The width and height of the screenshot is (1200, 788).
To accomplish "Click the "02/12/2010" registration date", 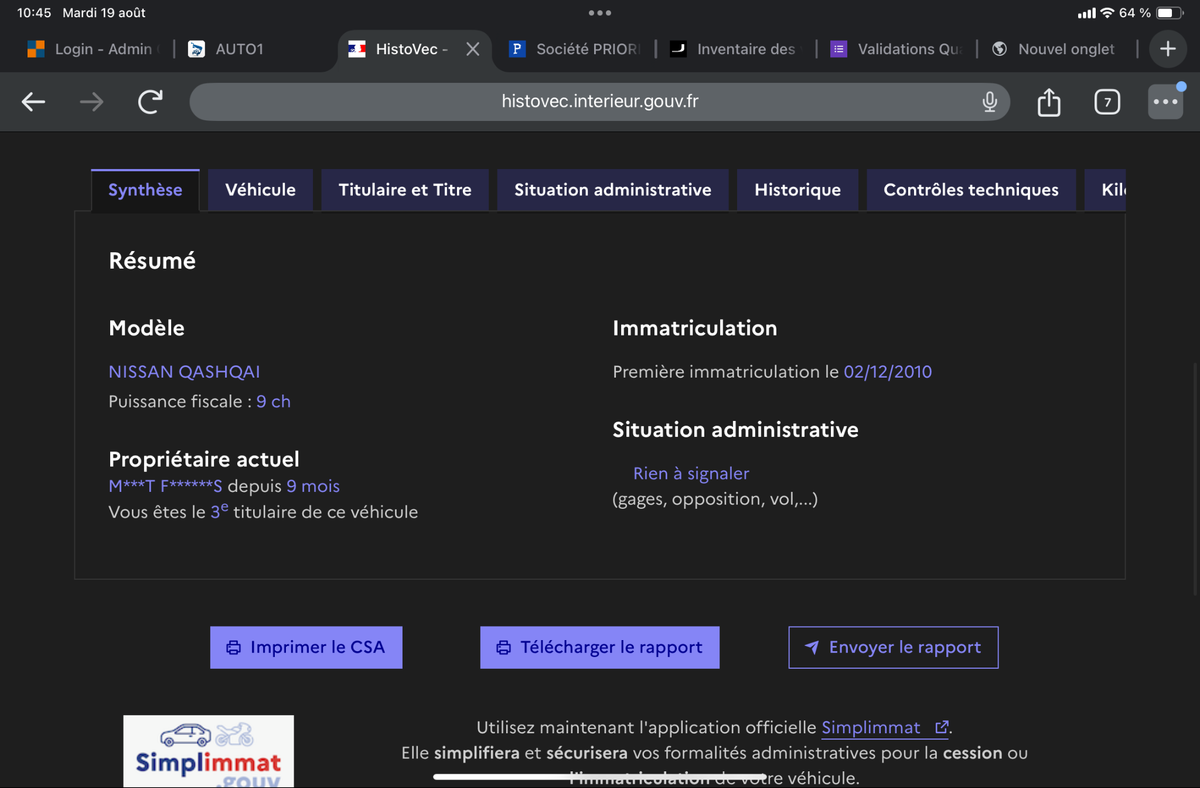I will [888, 372].
